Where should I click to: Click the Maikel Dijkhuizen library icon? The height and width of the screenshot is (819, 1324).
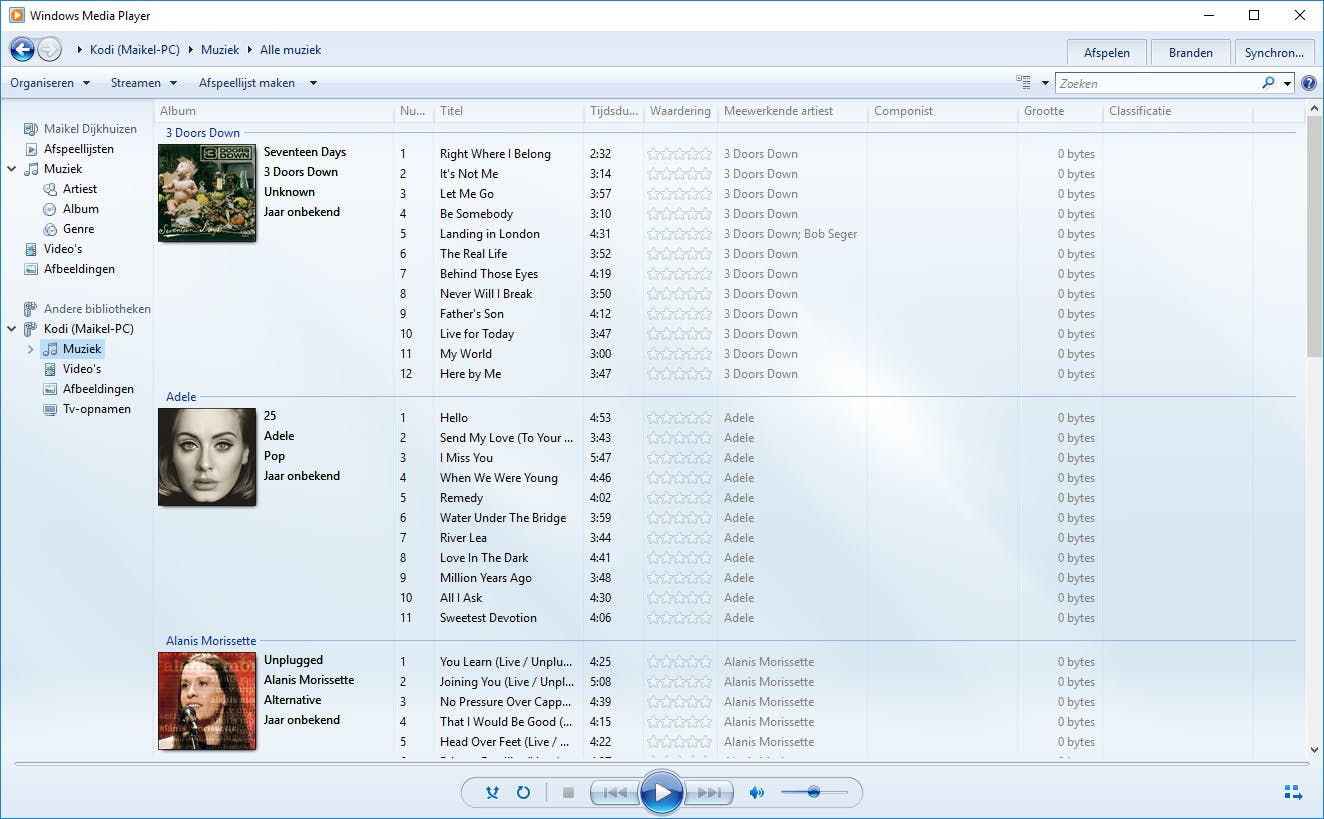(x=31, y=129)
